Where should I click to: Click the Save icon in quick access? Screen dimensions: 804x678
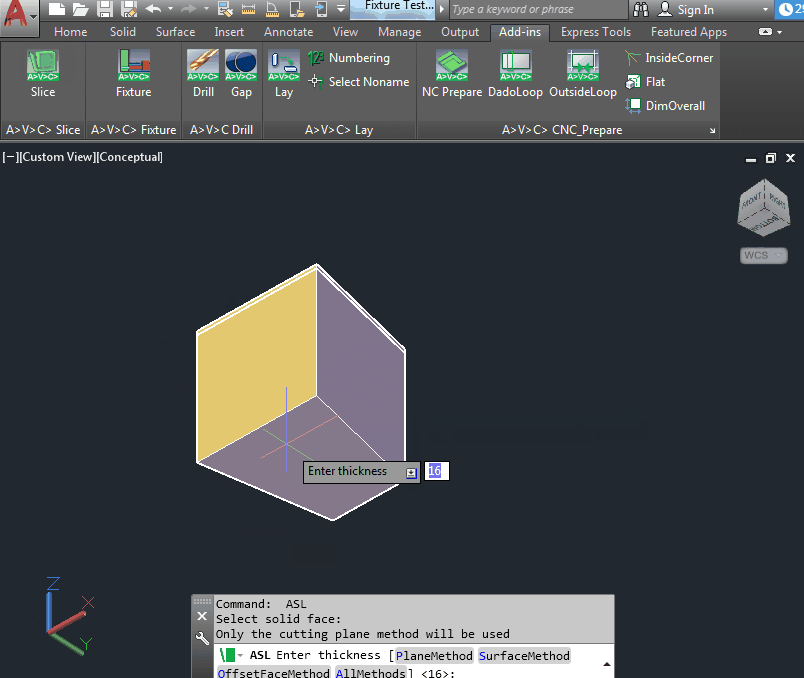105,9
